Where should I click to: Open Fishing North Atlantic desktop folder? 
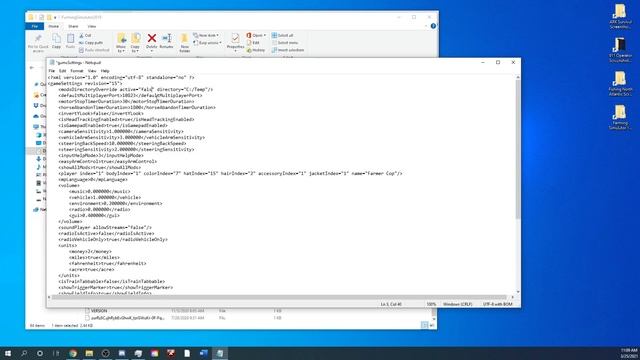(x=620, y=84)
